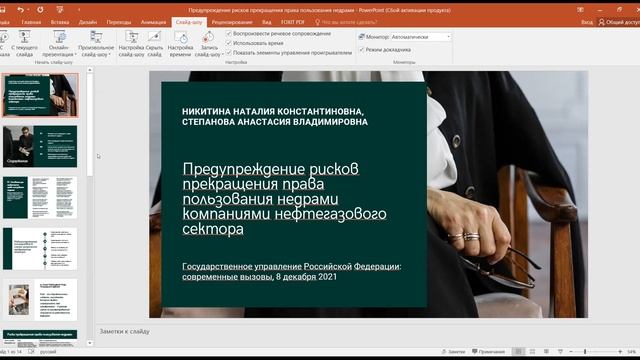Image resolution: width=640 pixels, height=360 pixels.
Task: Click the Redo/Repeat icon in quick access toolbar
Action: pos(40,10)
